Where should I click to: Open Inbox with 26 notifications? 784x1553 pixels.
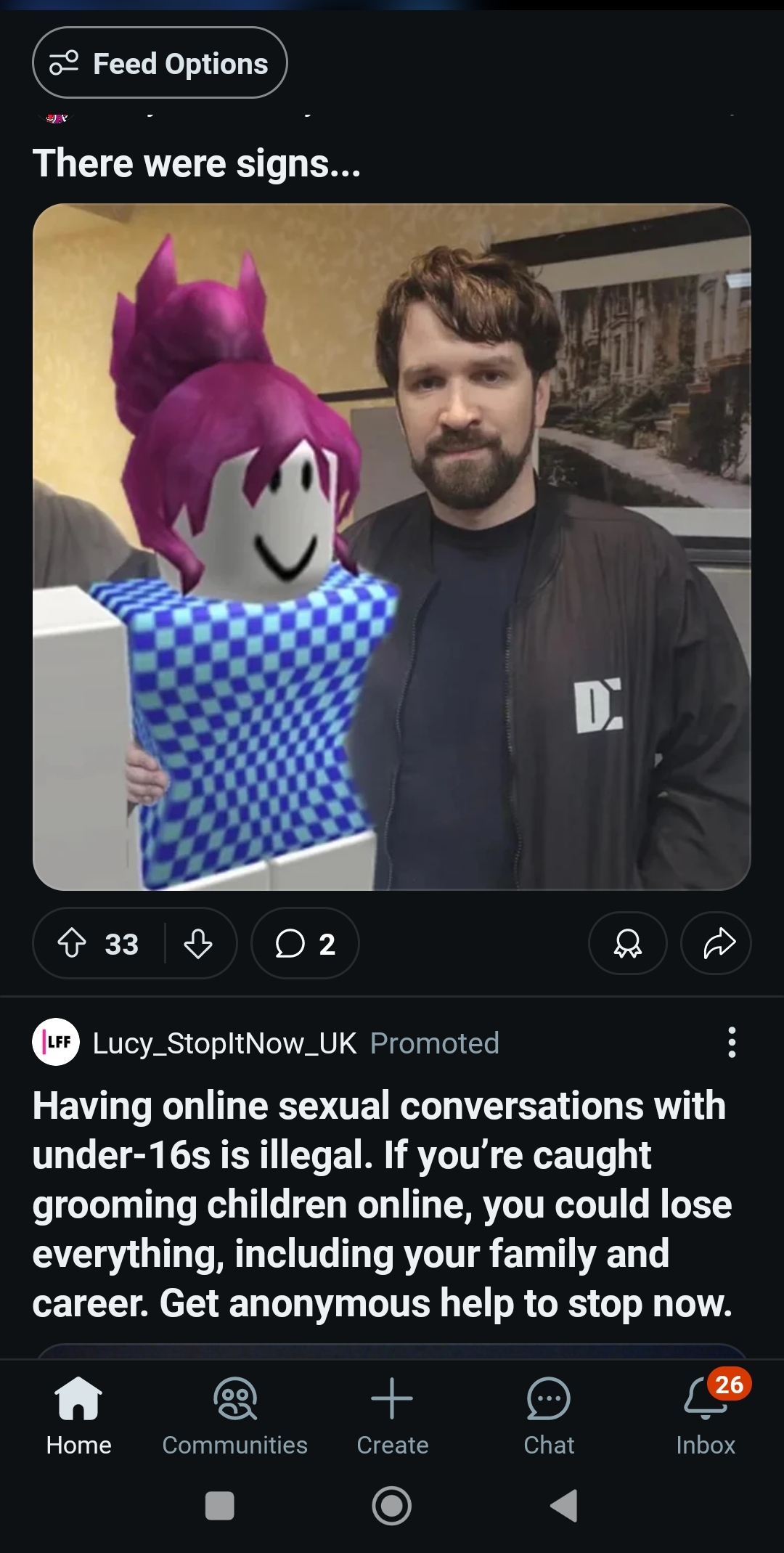(706, 1416)
